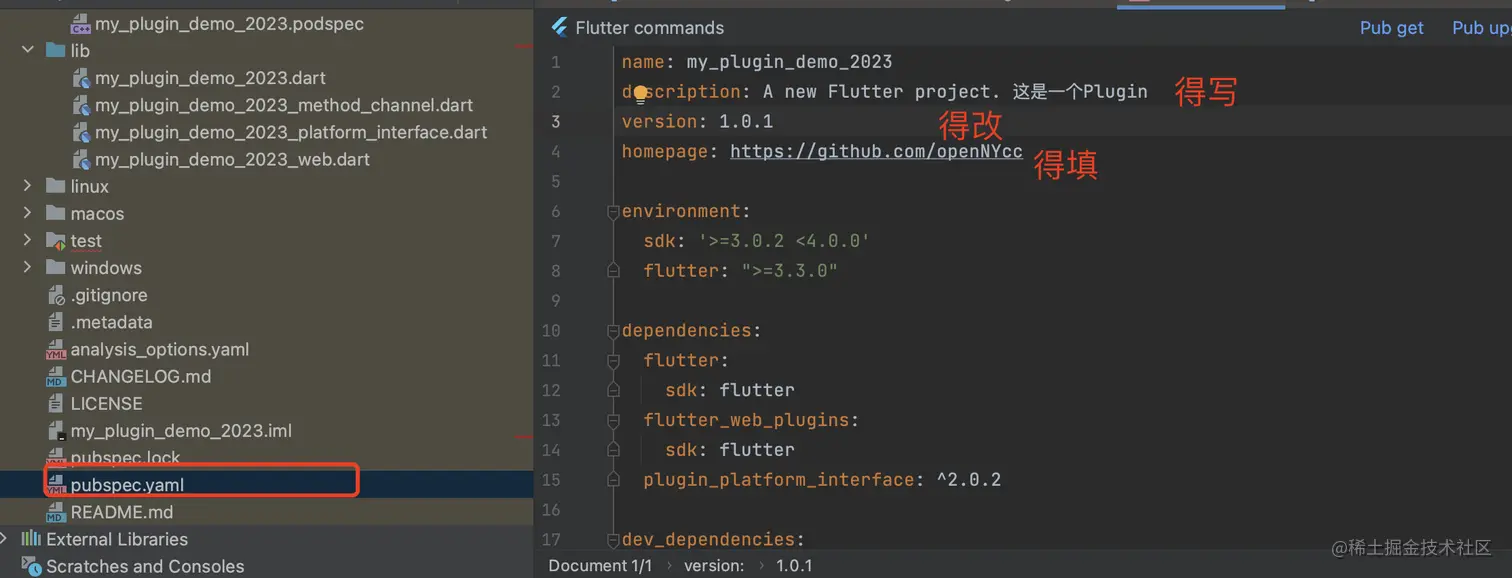This screenshot has width=1512, height=578.
Task: Fold the environment block in editor
Action: click(x=612, y=212)
